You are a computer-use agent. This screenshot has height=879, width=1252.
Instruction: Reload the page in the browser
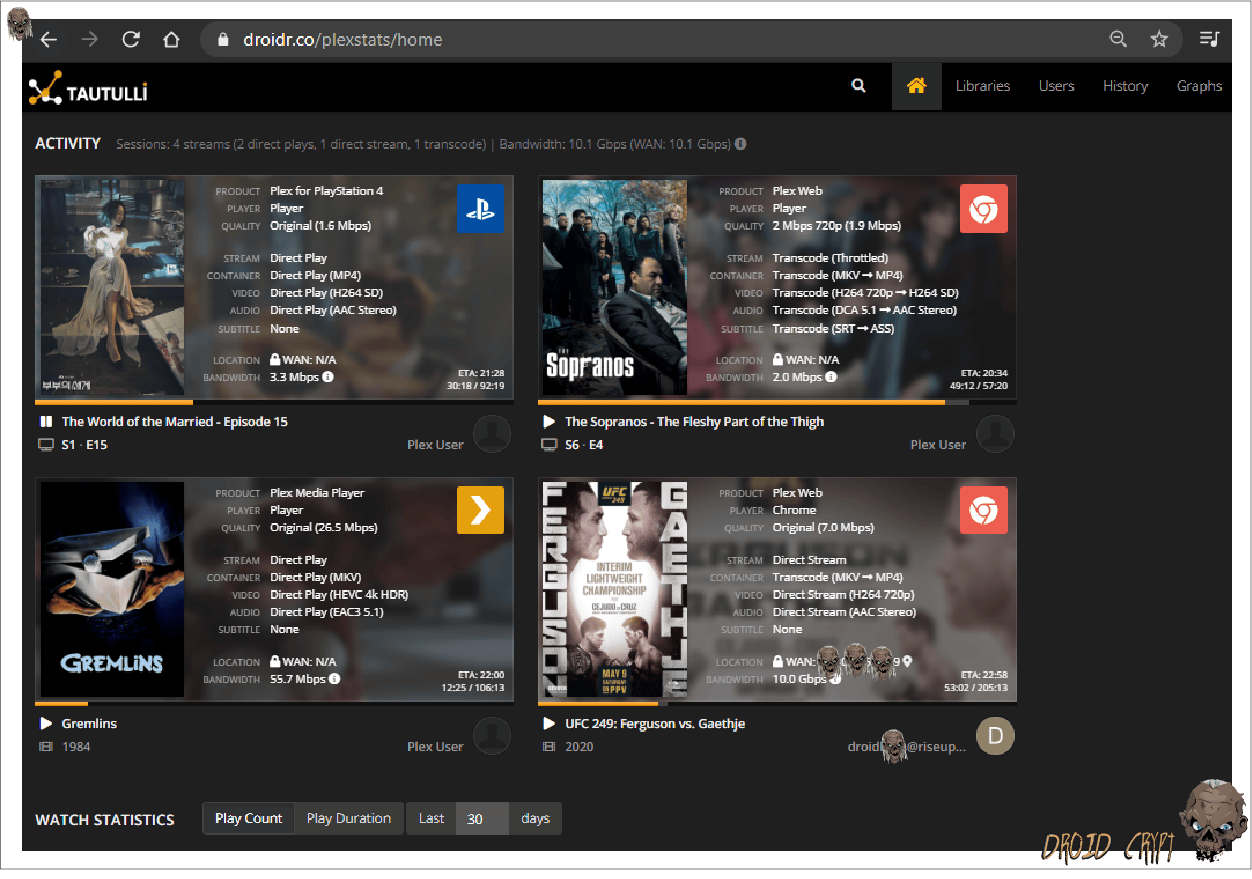130,40
